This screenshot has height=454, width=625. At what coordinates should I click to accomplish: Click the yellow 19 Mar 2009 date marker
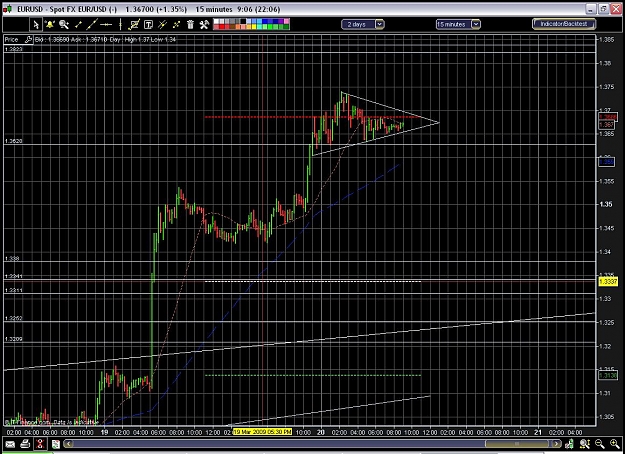pyautogui.click(x=262, y=432)
